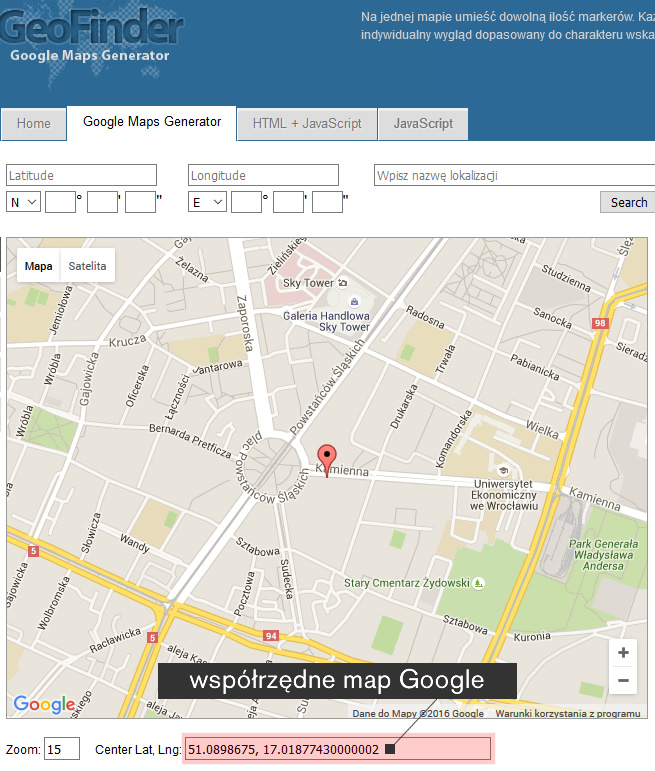Click the Kuronia street label
655x771 pixels.
[532, 637]
